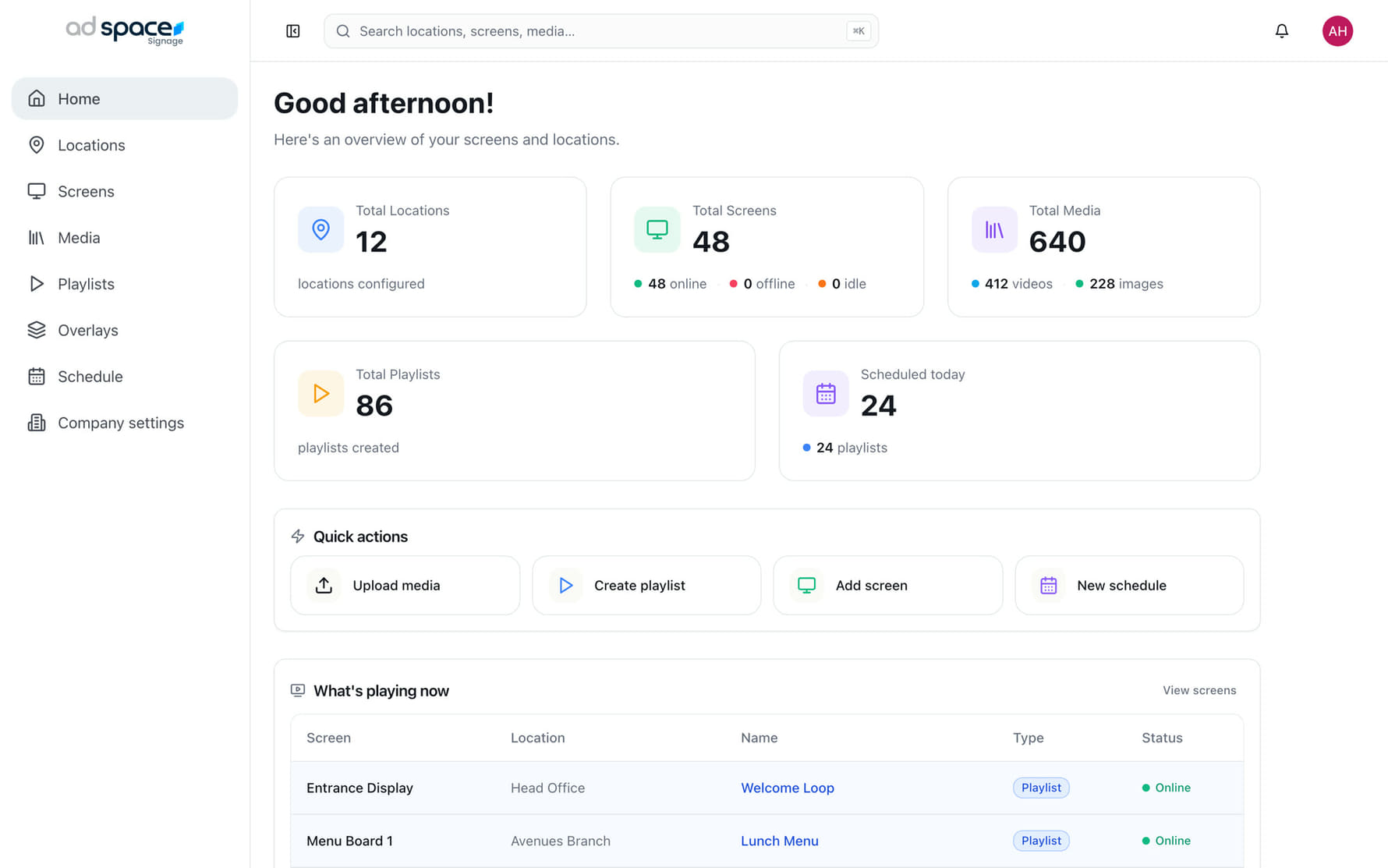Screen dimensions: 1388x868
Task: Click the Avenues Branch location cell
Action: 561,841
